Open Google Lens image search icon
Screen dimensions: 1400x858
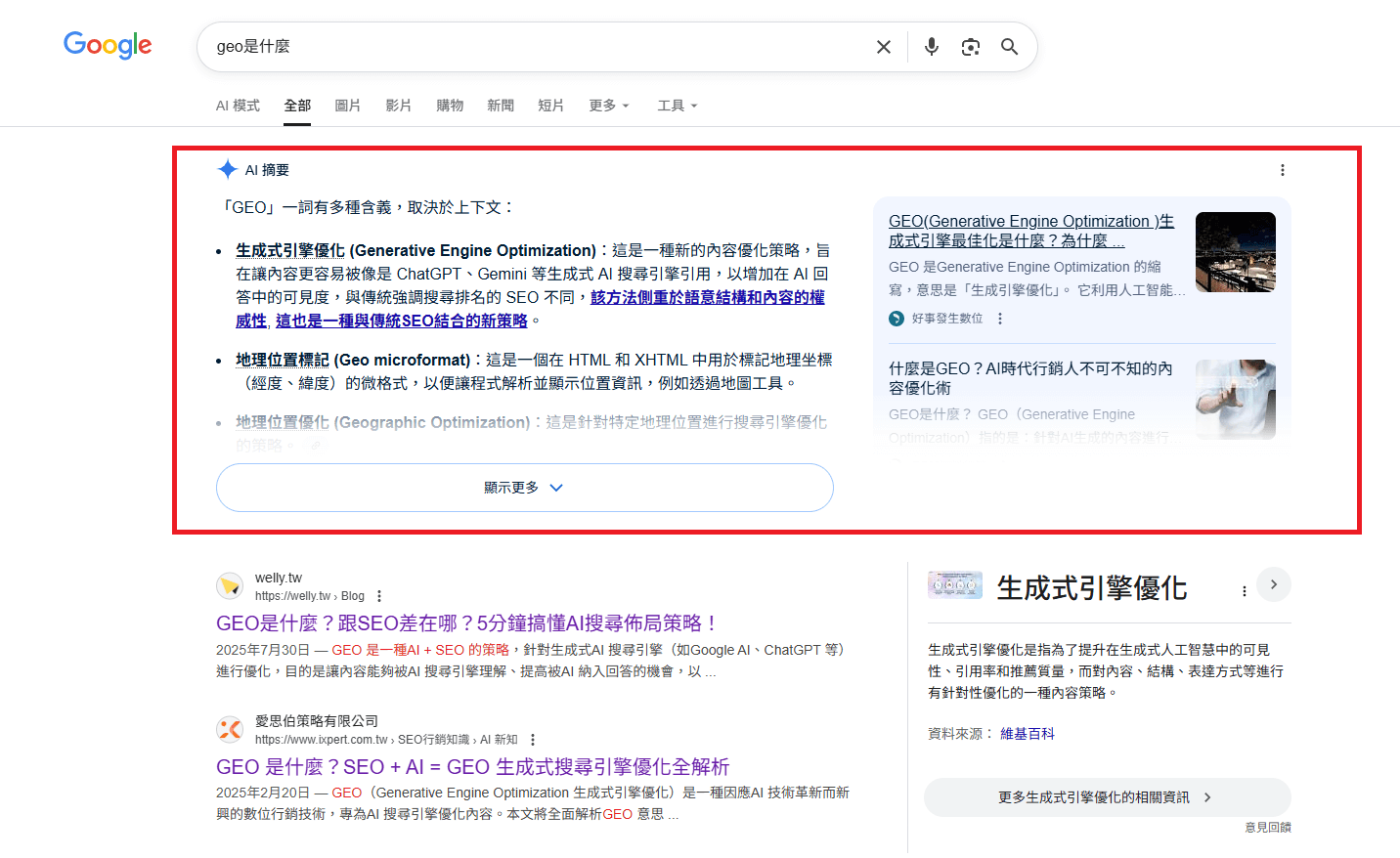click(x=970, y=47)
